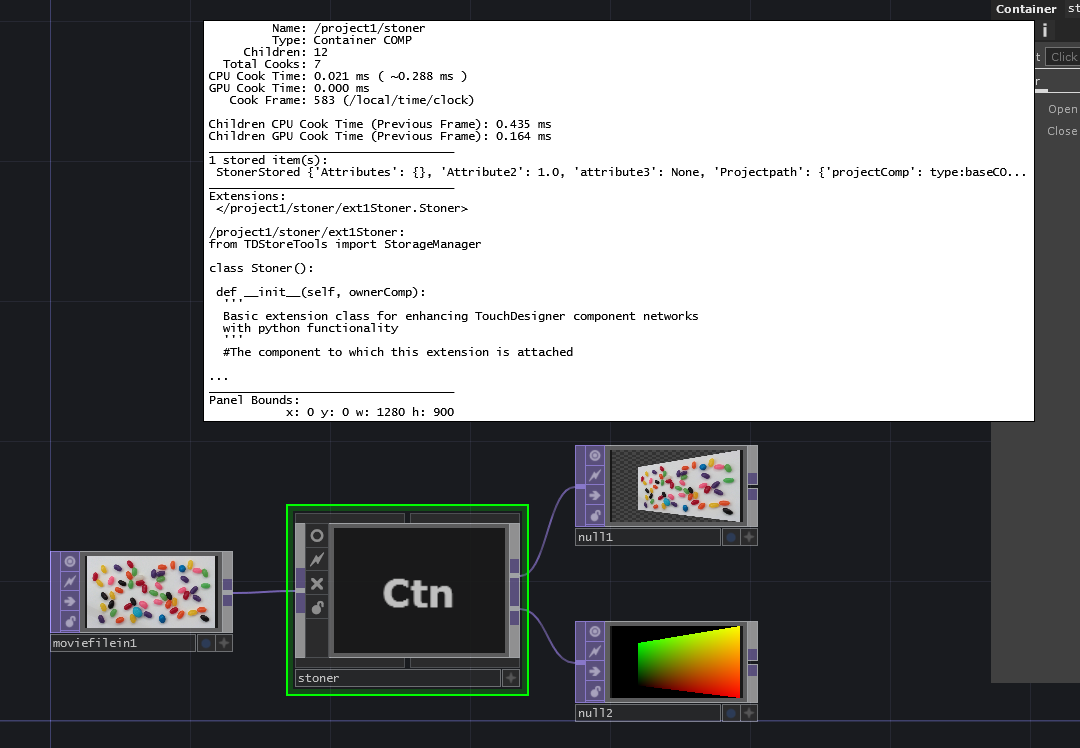
Task: Click the null2 node name field
Action: (x=648, y=714)
